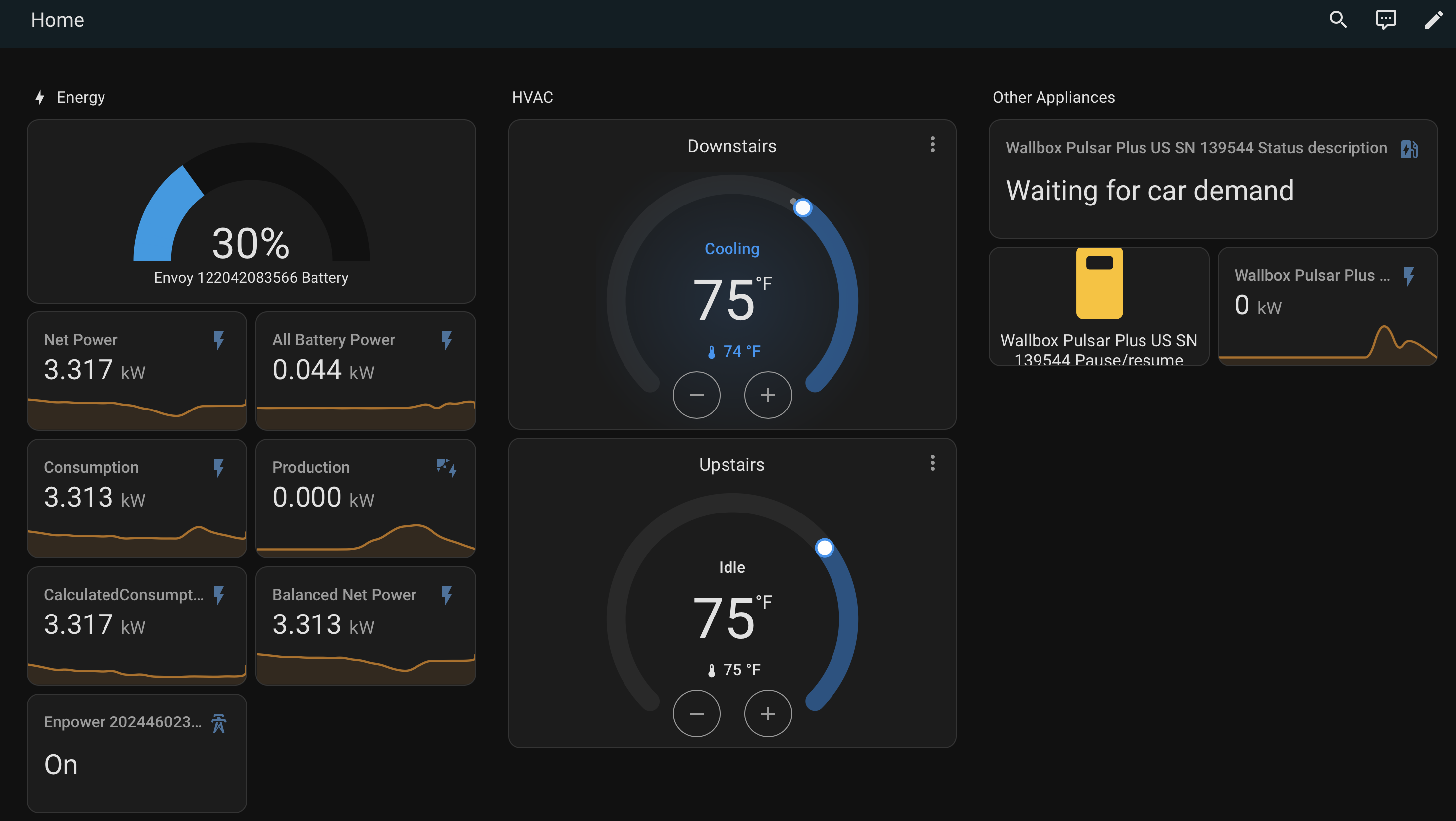Decrease the Upstairs target temperature
The width and height of the screenshot is (1456, 821).
click(696, 713)
